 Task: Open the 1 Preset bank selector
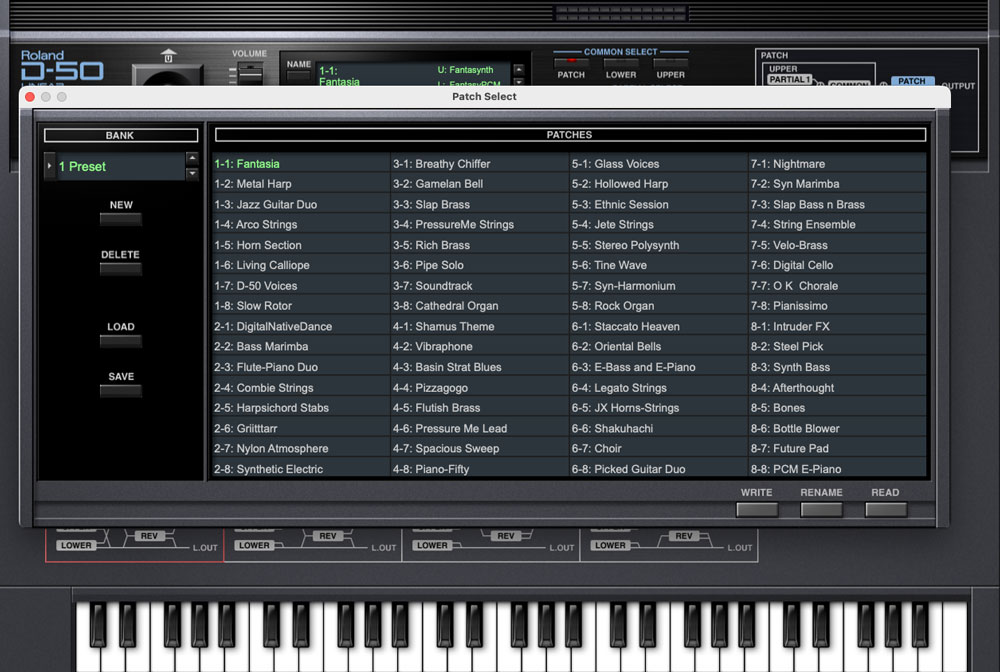click(121, 166)
